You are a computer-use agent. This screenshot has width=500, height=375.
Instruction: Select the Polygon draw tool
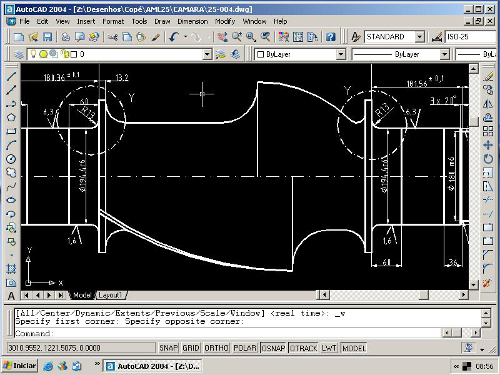point(11,117)
